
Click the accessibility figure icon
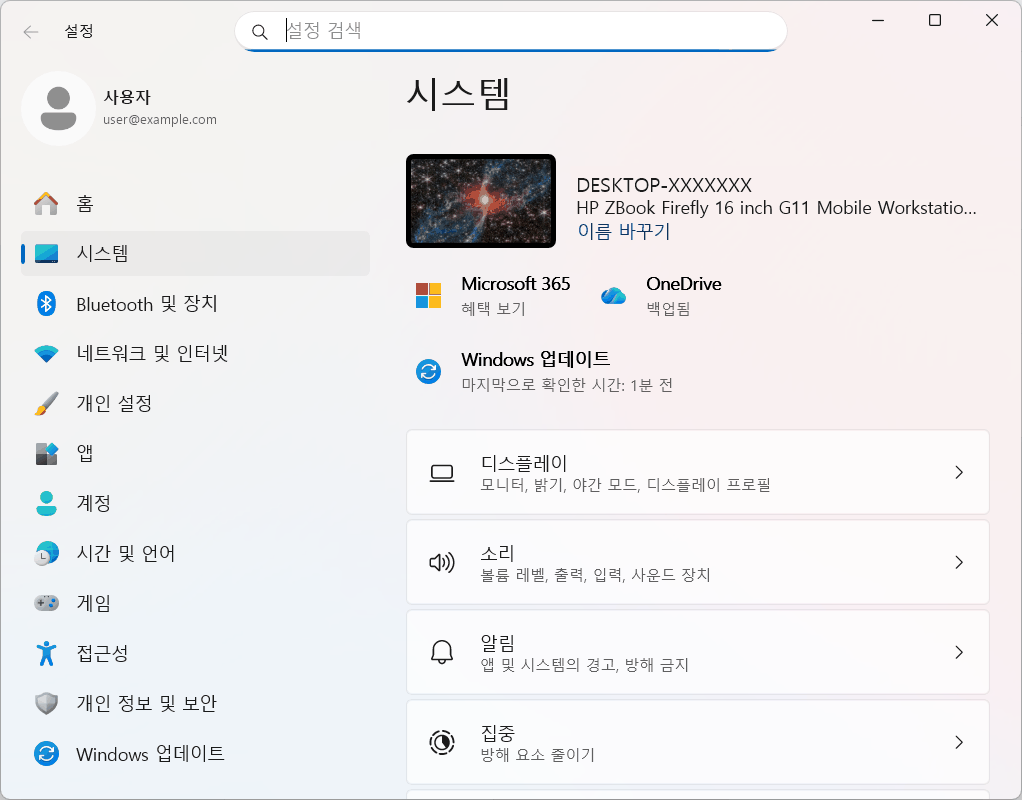(46, 653)
